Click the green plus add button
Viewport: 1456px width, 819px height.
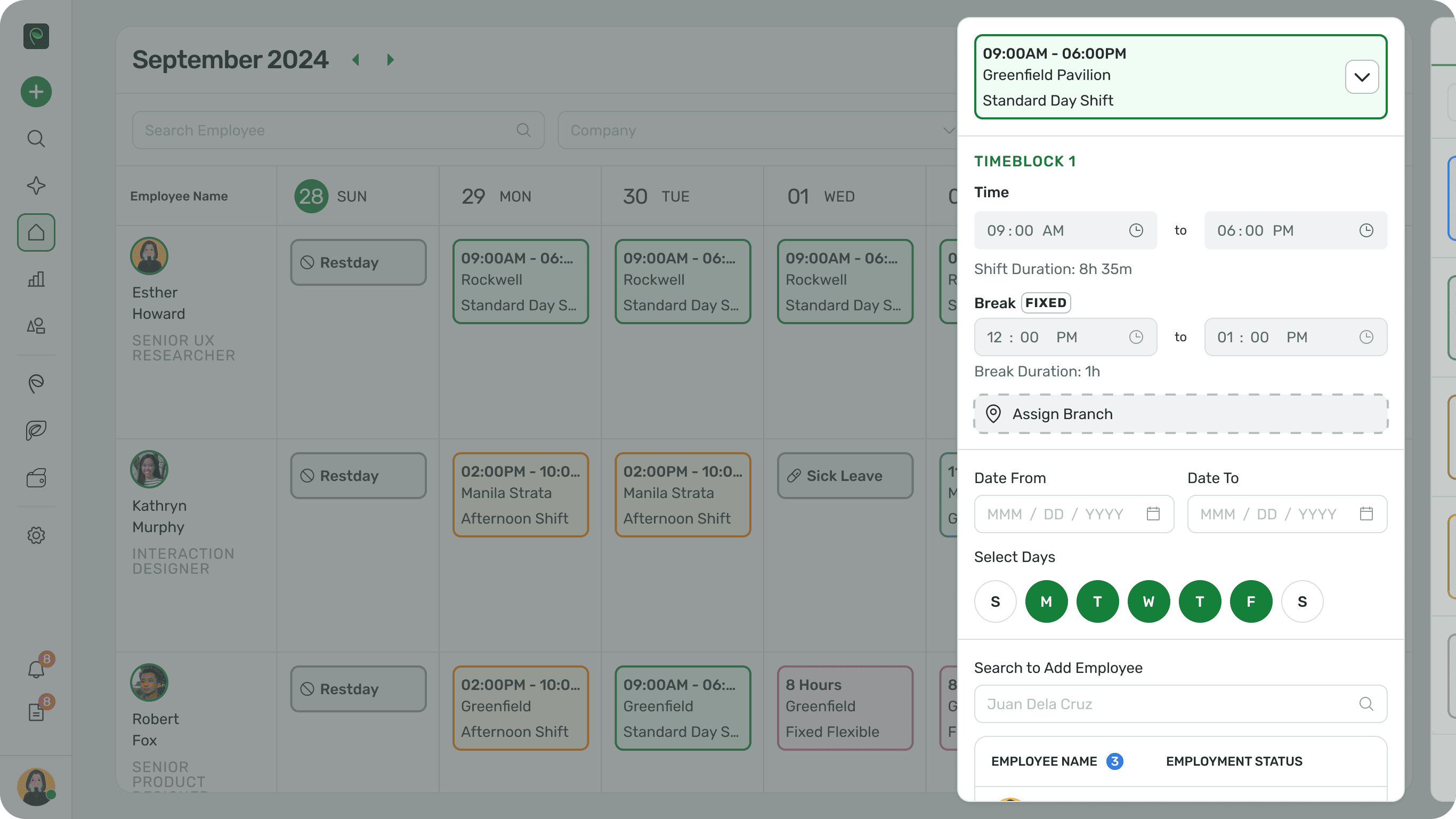click(x=36, y=92)
